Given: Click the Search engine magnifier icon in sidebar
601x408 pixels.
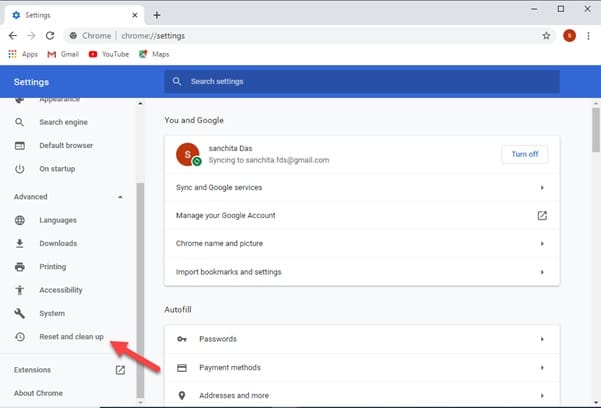Looking at the screenshot, I should [x=20, y=122].
